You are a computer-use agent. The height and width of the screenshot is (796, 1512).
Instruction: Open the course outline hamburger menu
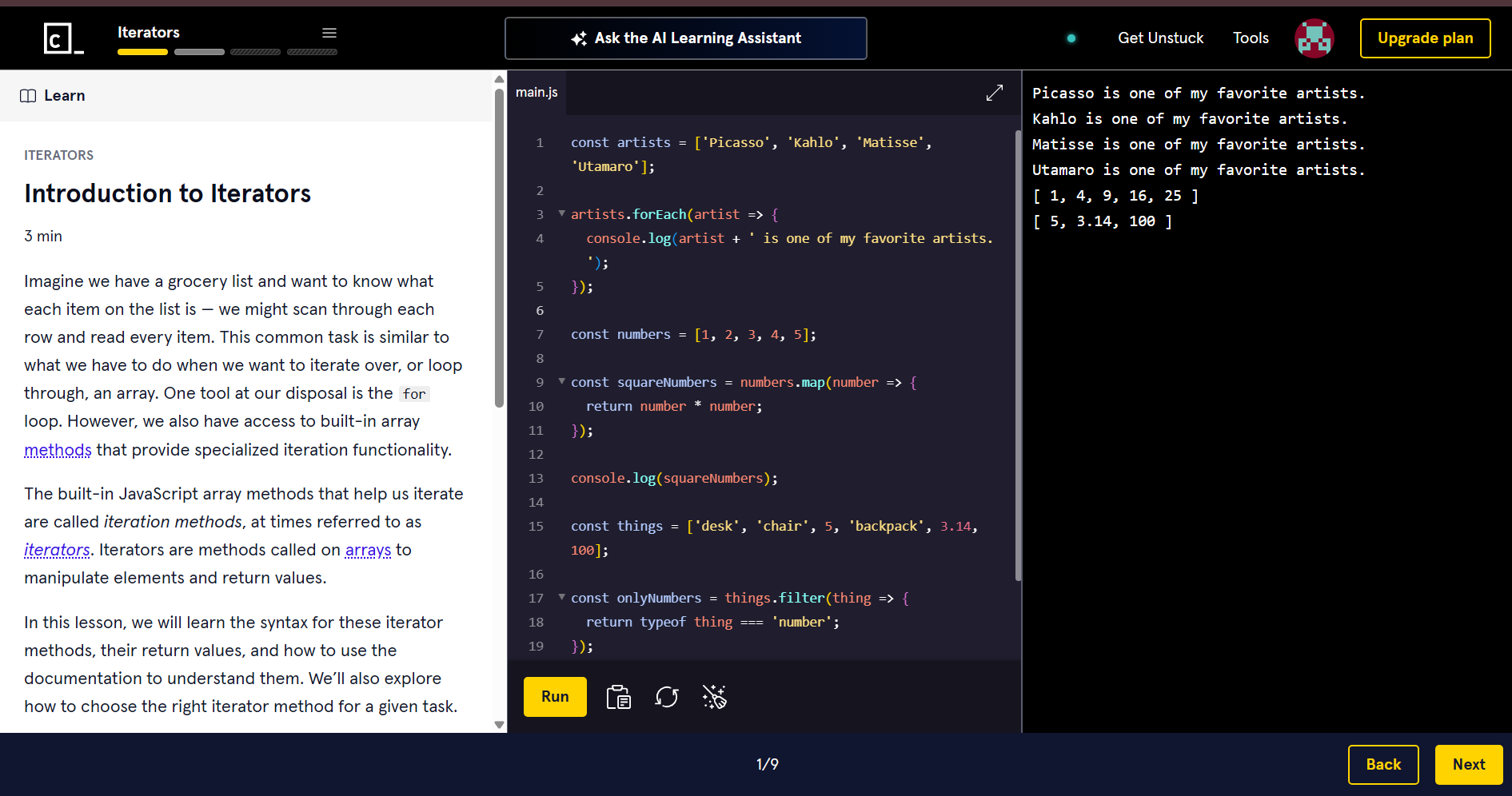[x=329, y=33]
